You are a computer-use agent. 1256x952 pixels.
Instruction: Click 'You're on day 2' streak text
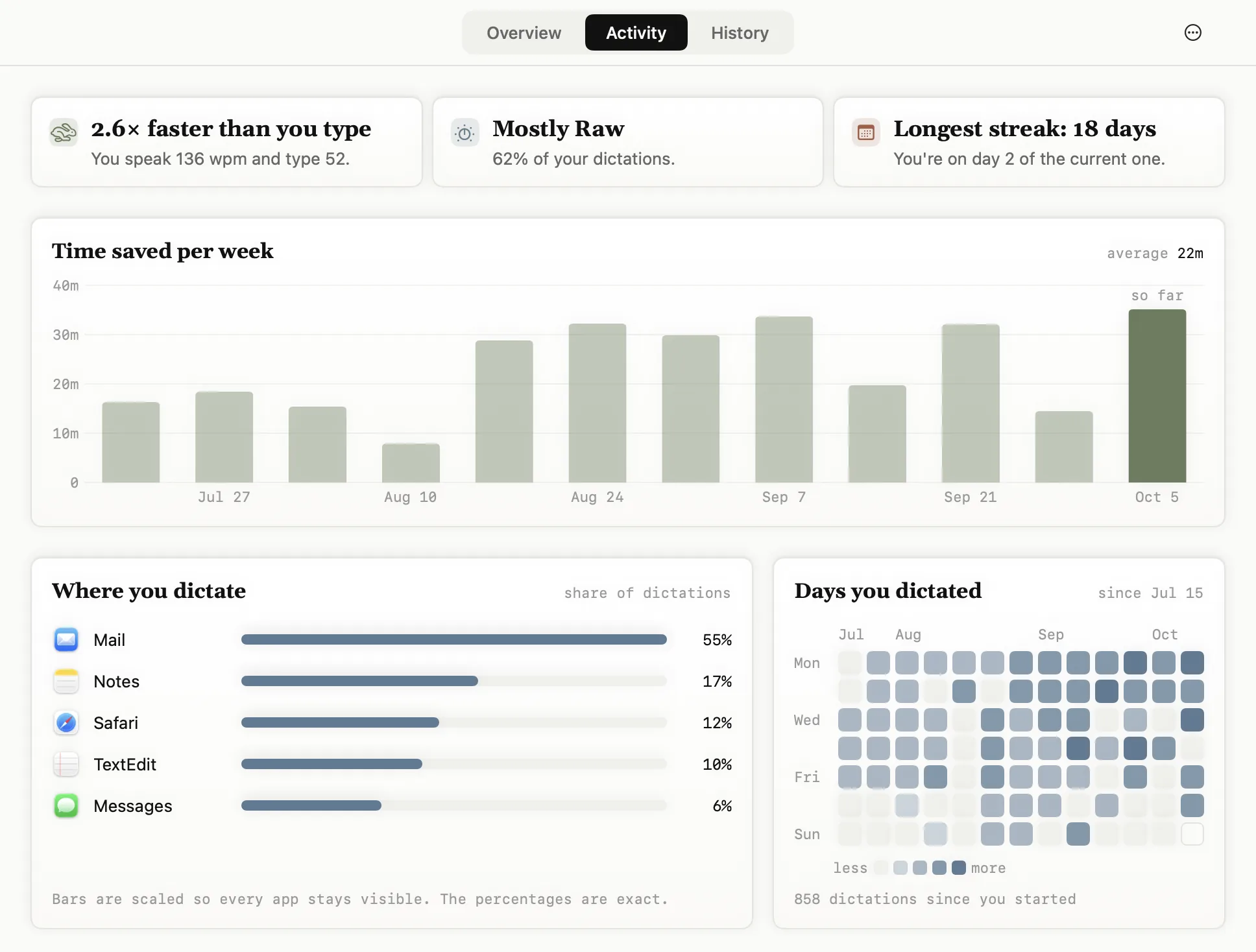[x=1029, y=159]
